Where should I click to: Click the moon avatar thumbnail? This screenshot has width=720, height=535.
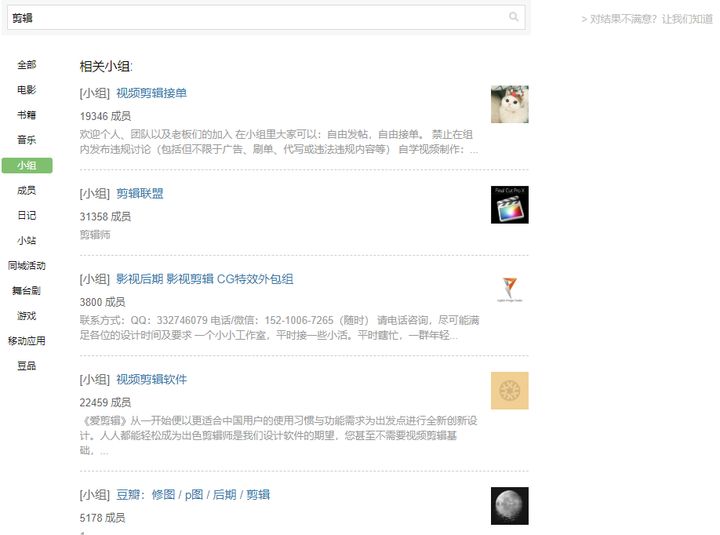pyautogui.click(x=510, y=506)
